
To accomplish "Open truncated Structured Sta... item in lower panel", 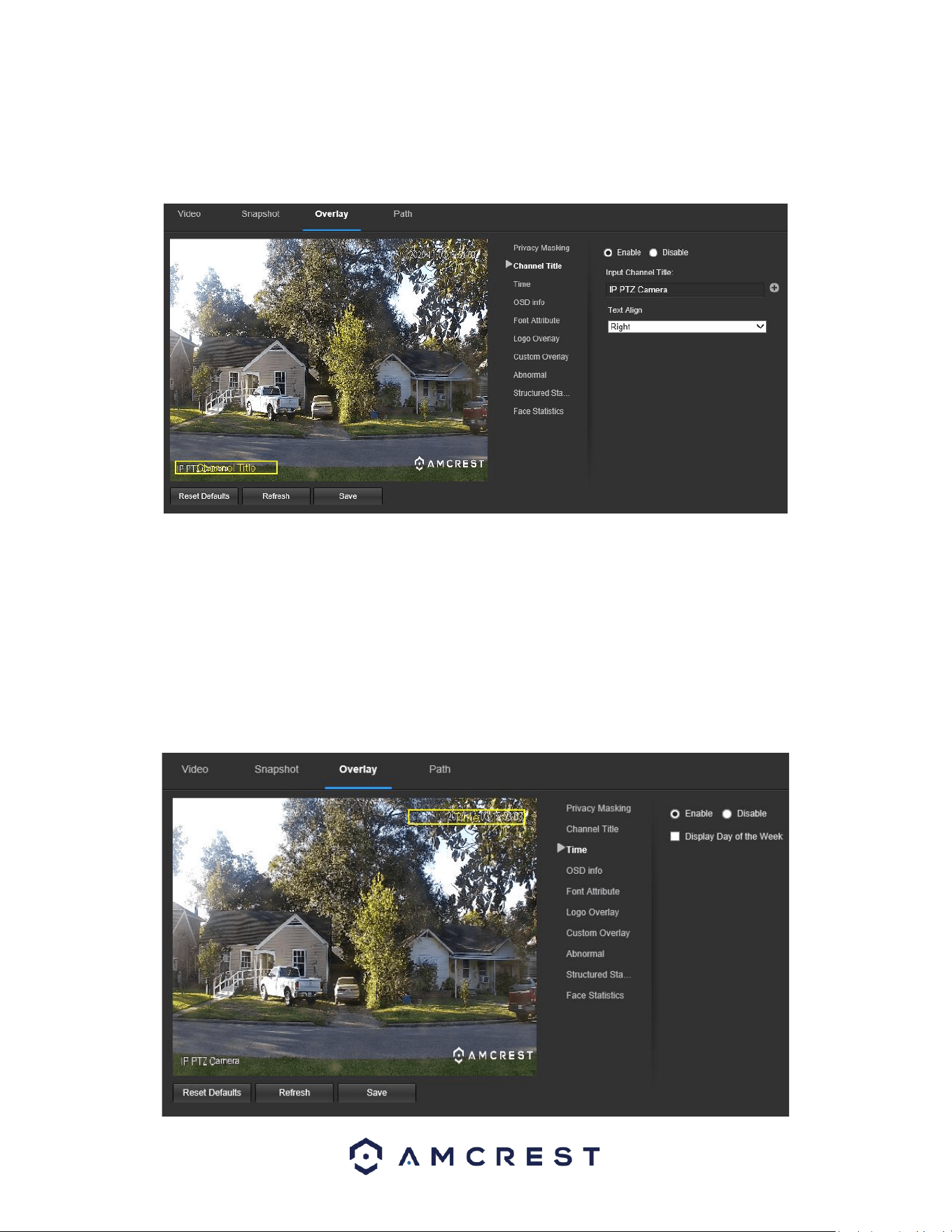I will [x=598, y=975].
